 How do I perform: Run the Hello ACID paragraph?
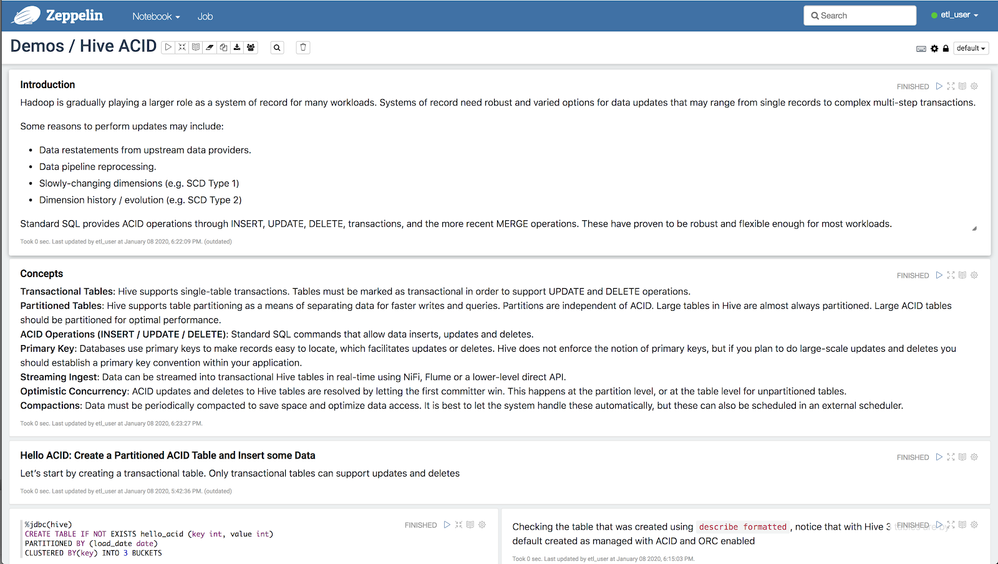pyautogui.click(x=939, y=457)
